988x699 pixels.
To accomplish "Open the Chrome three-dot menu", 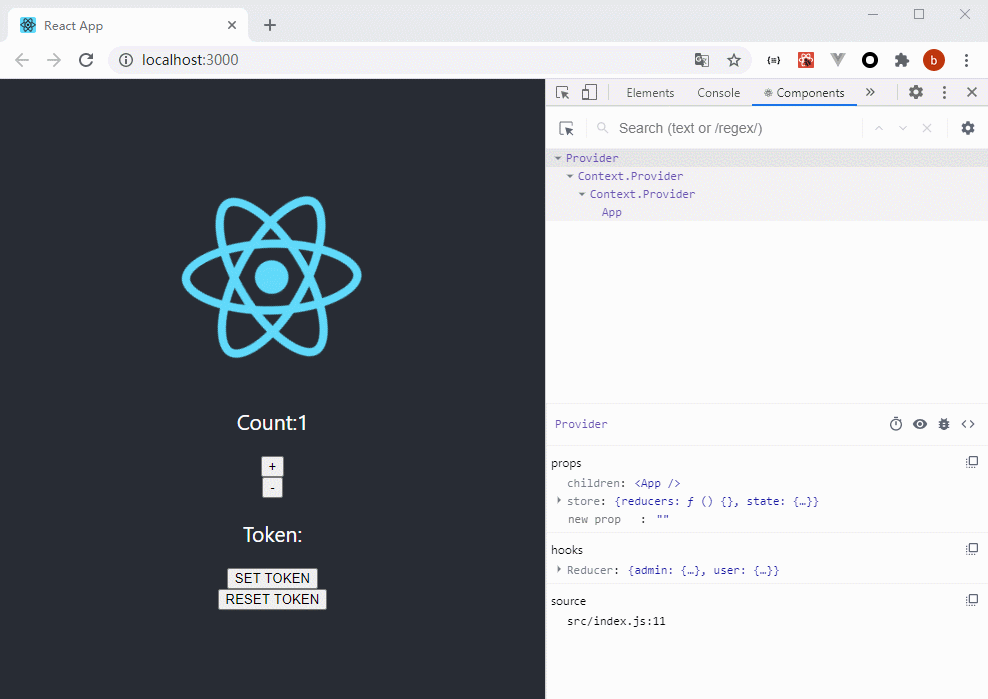I will (966, 60).
